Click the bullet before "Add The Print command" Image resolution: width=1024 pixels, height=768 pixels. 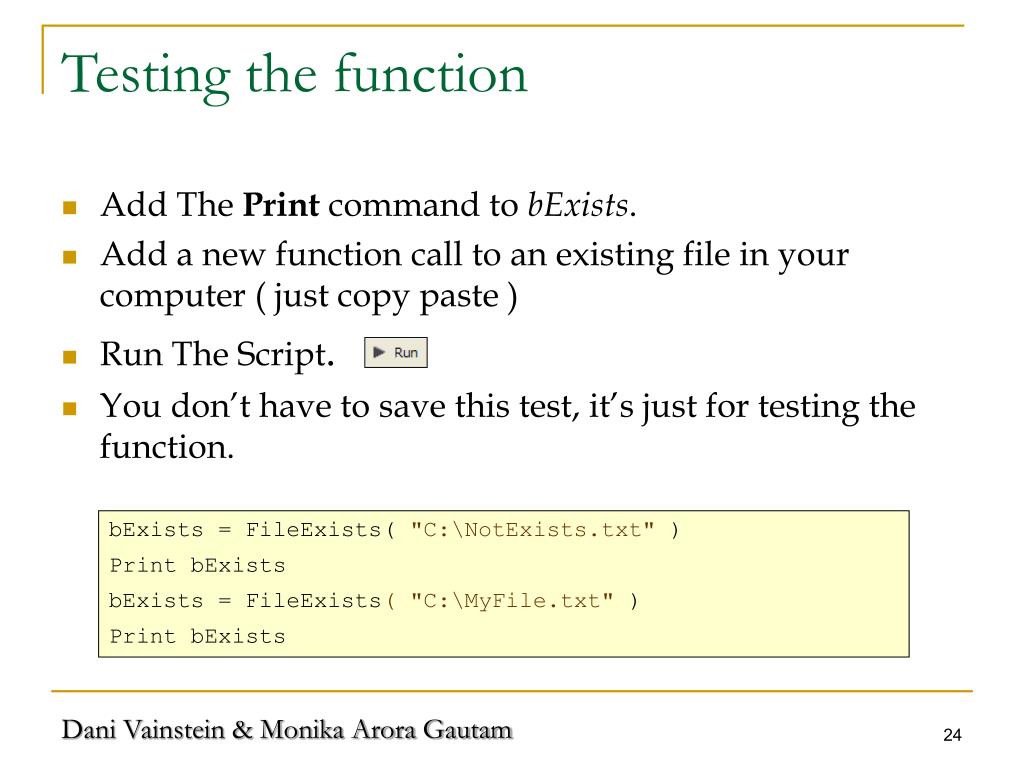point(69,210)
